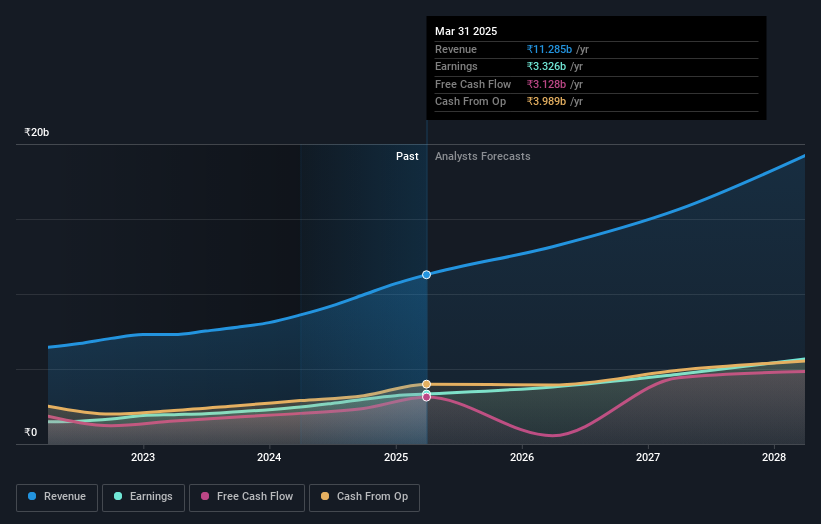
Task: Click the ₹3.989b cash from op value
Action: point(546,102)
